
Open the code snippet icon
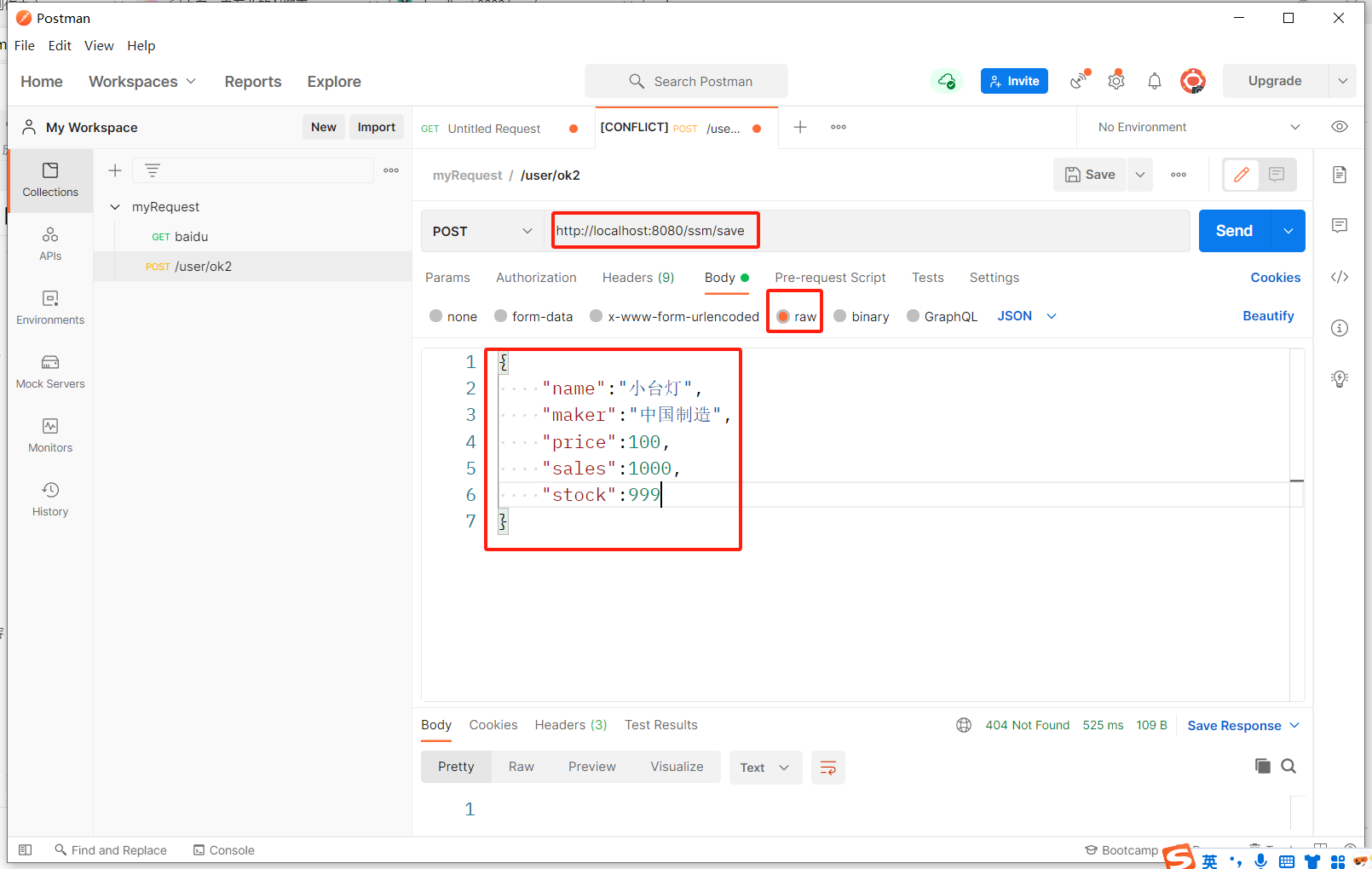coord(1340,277)
